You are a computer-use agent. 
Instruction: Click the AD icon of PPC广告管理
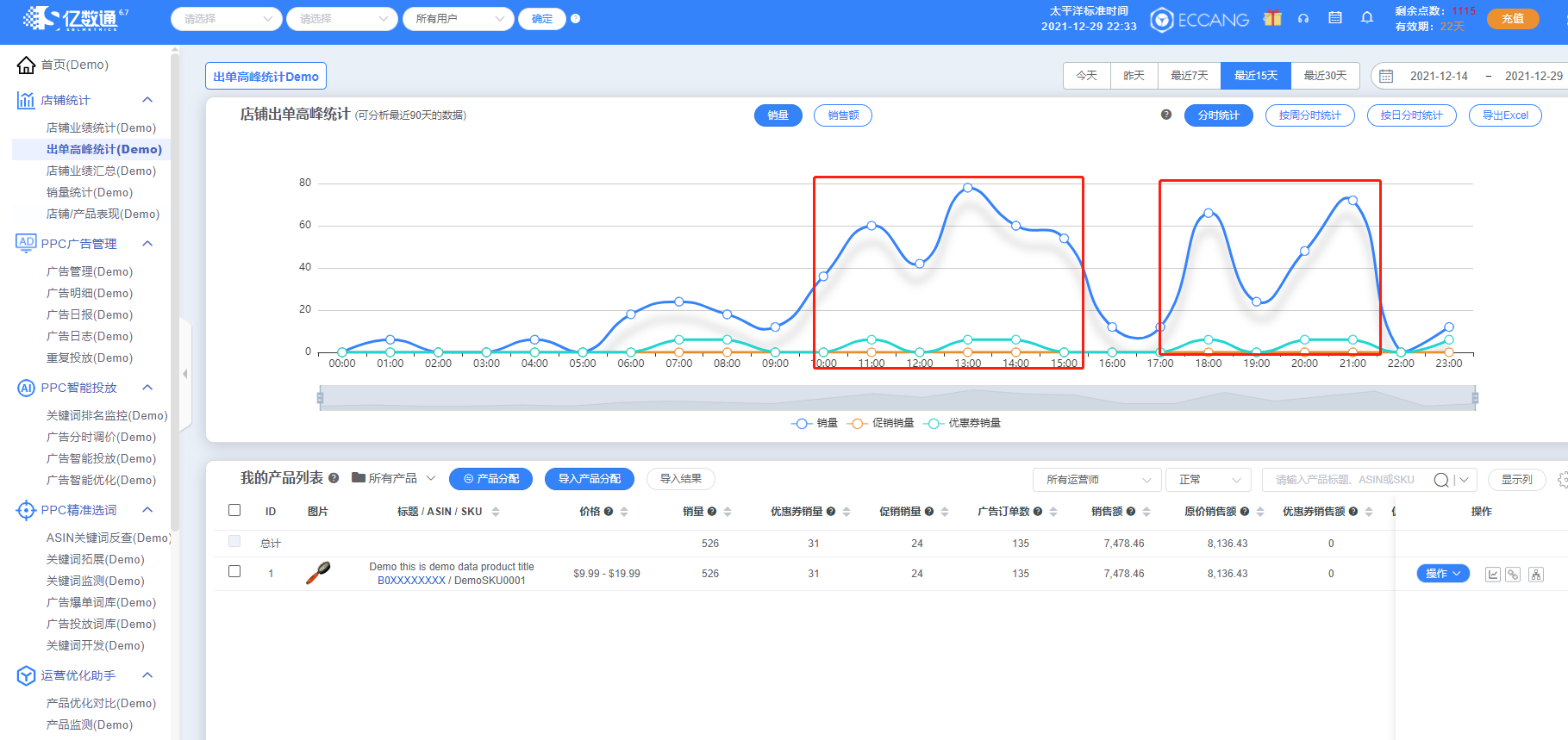[26, 243]
